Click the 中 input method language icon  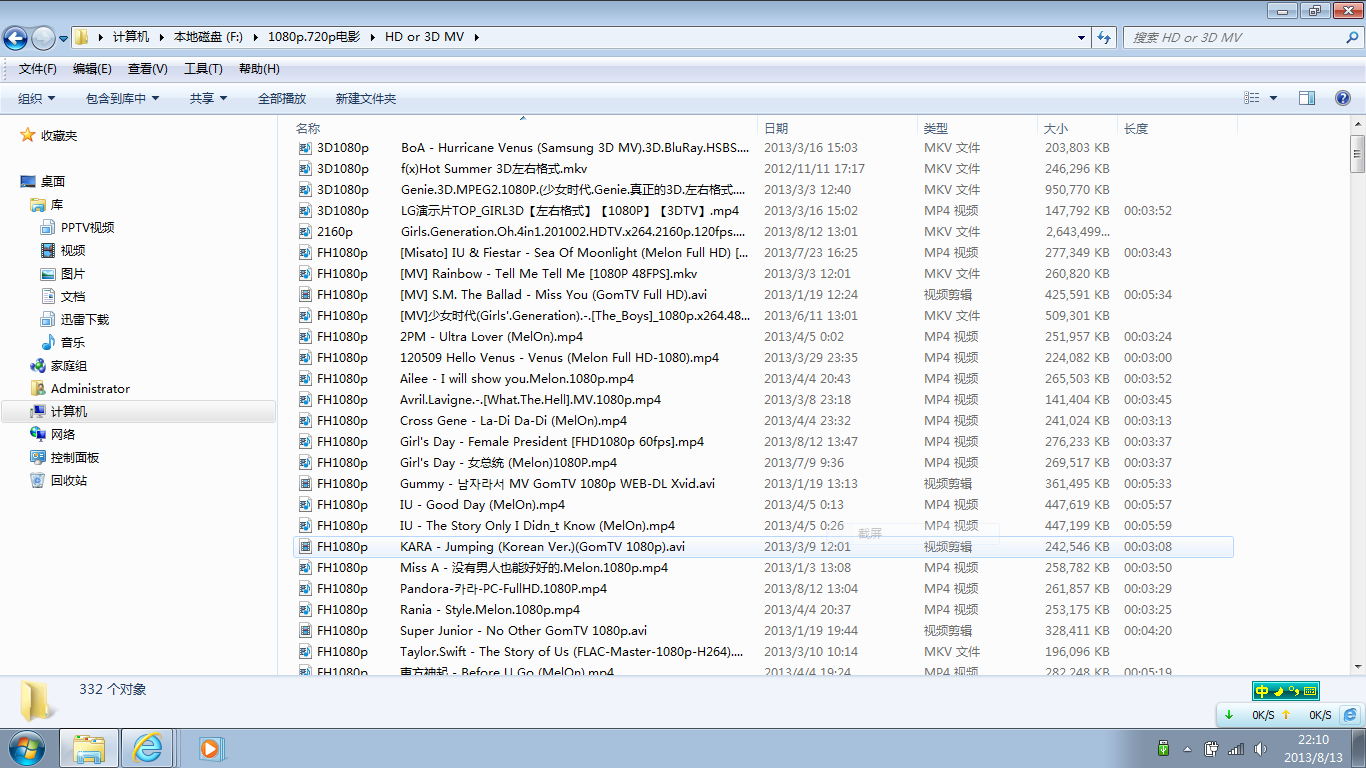1262,691
